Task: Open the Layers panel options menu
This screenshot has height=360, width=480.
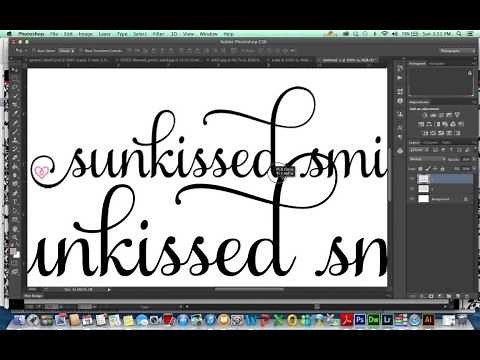Action: tap(474, 142)
